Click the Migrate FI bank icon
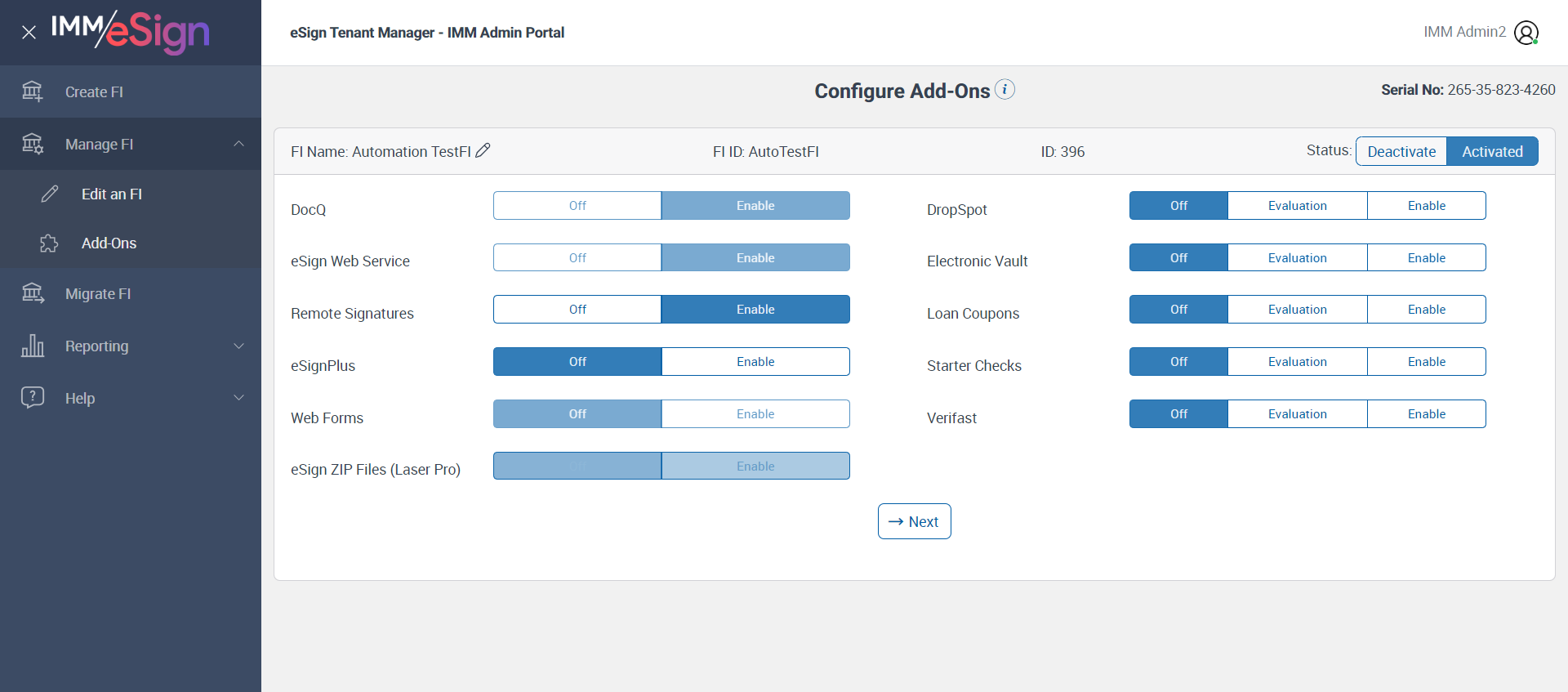The image size is (1568, 692). point(33,293)
